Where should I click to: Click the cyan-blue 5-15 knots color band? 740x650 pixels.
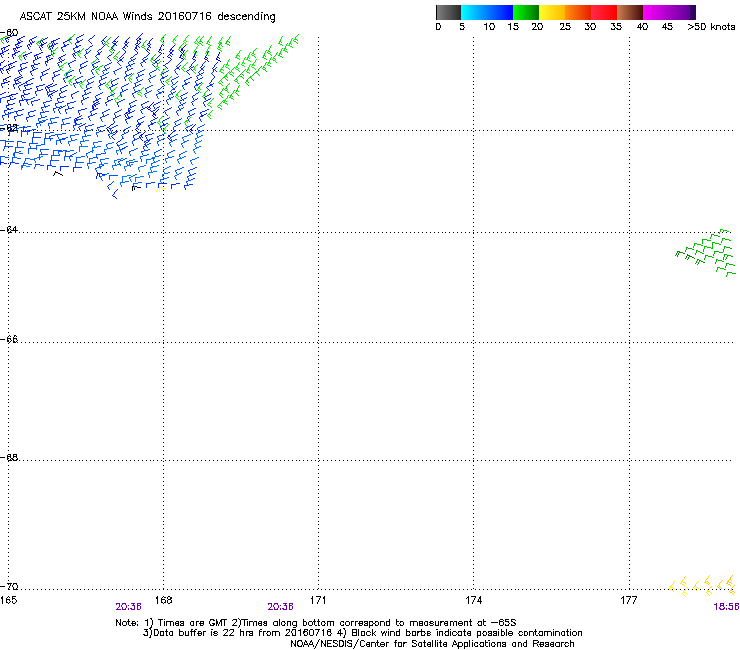click(x=487, y=12)
